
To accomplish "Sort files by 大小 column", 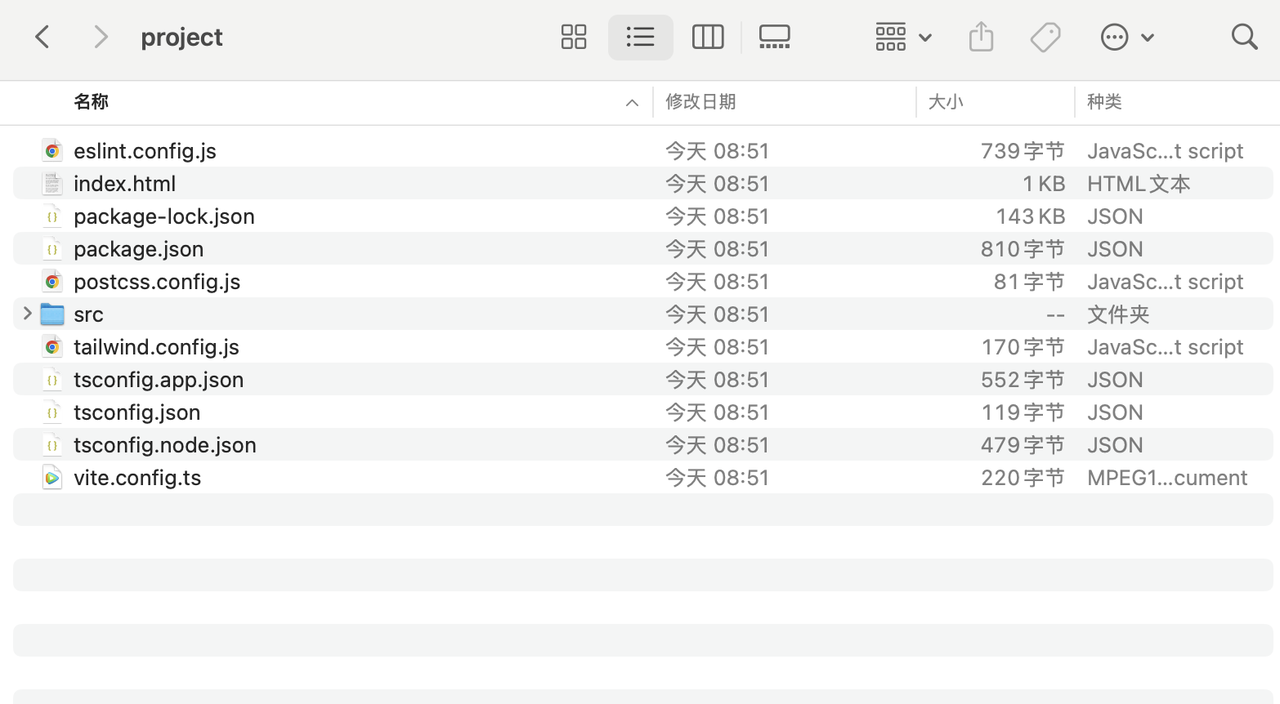I will point(945,102).
